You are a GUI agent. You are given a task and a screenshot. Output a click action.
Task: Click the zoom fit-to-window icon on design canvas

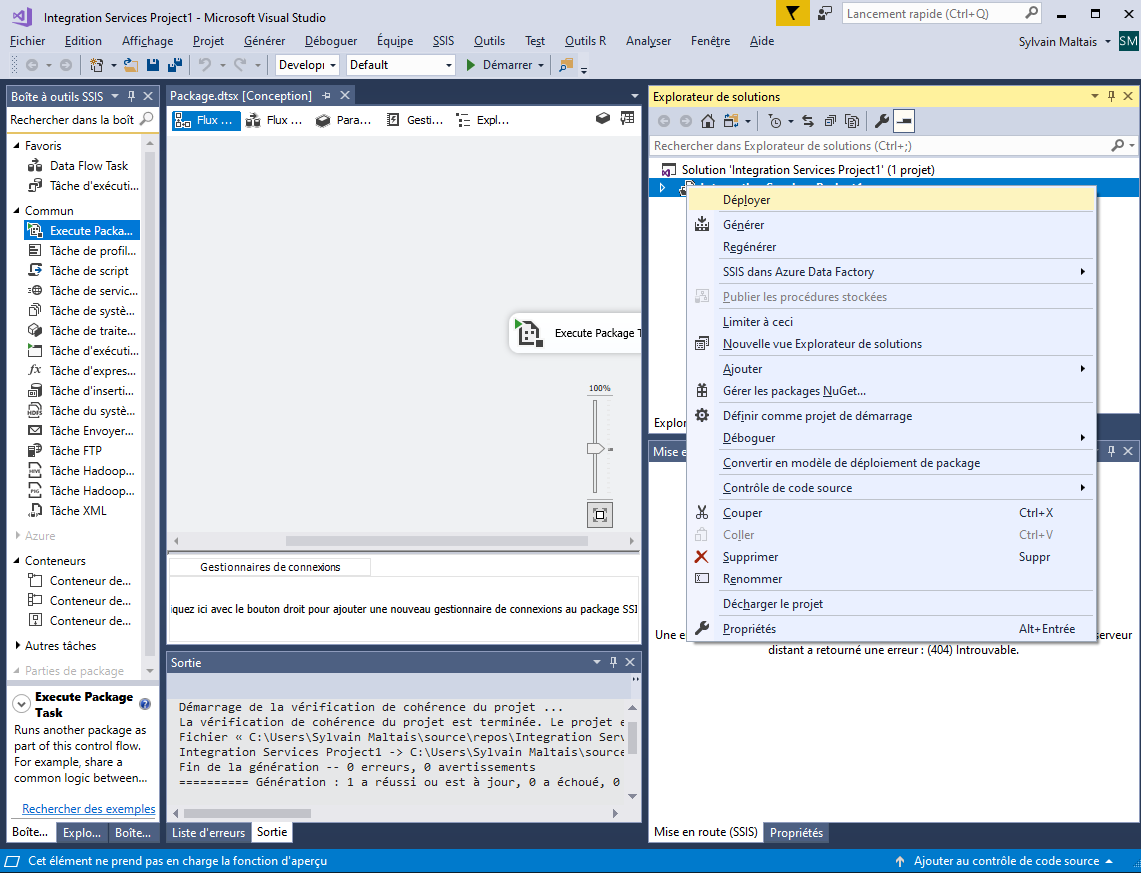pos(599,515)
